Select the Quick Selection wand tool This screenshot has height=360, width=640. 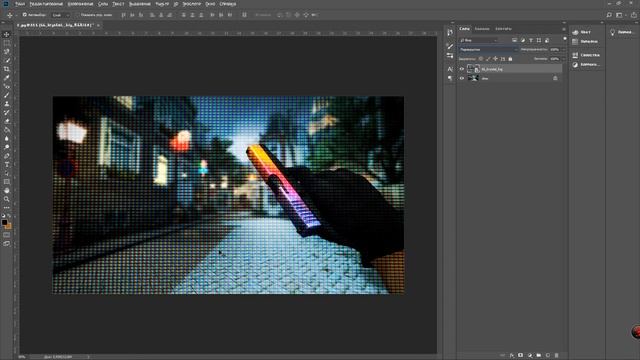pyautogui.click(x=7, y=60)
